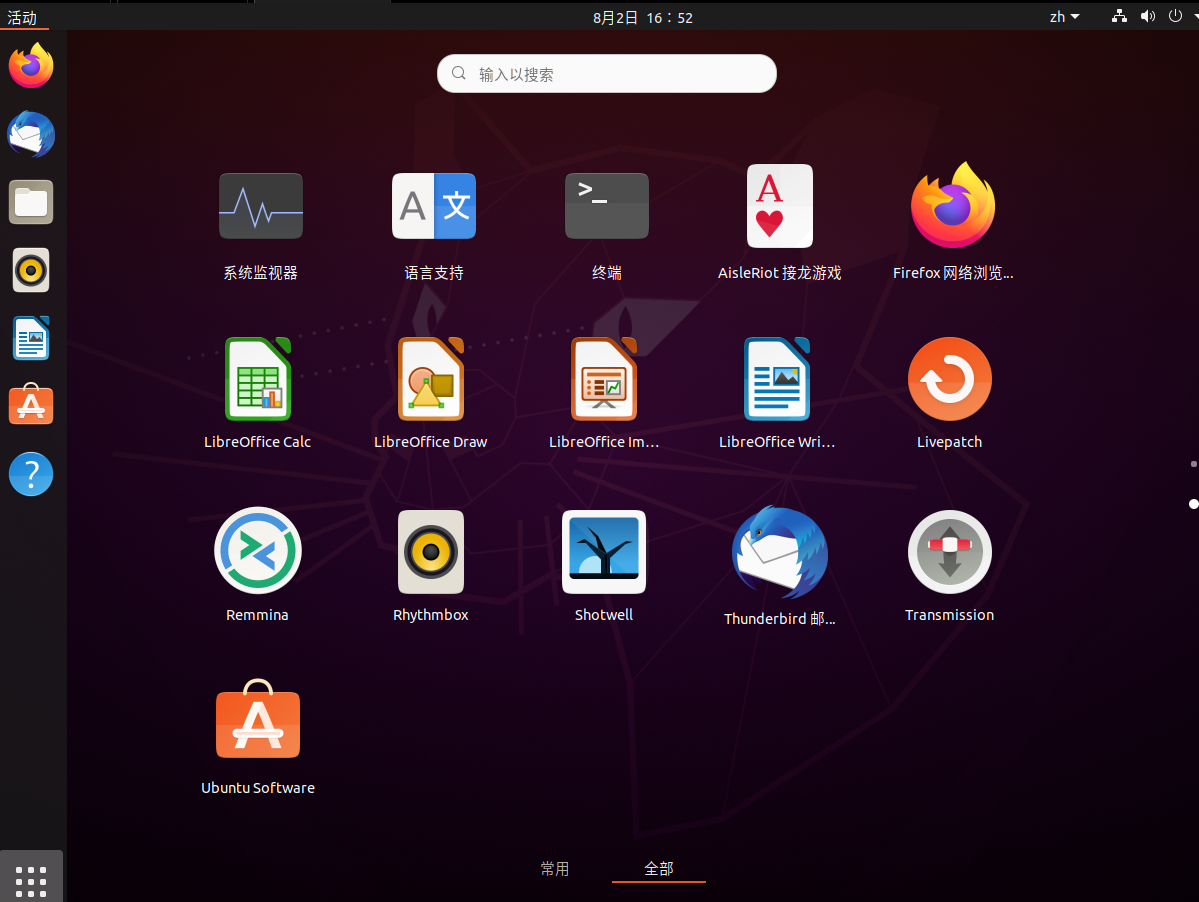
Task: Select the 全部 (All) tab
Action: coord(658,868)
